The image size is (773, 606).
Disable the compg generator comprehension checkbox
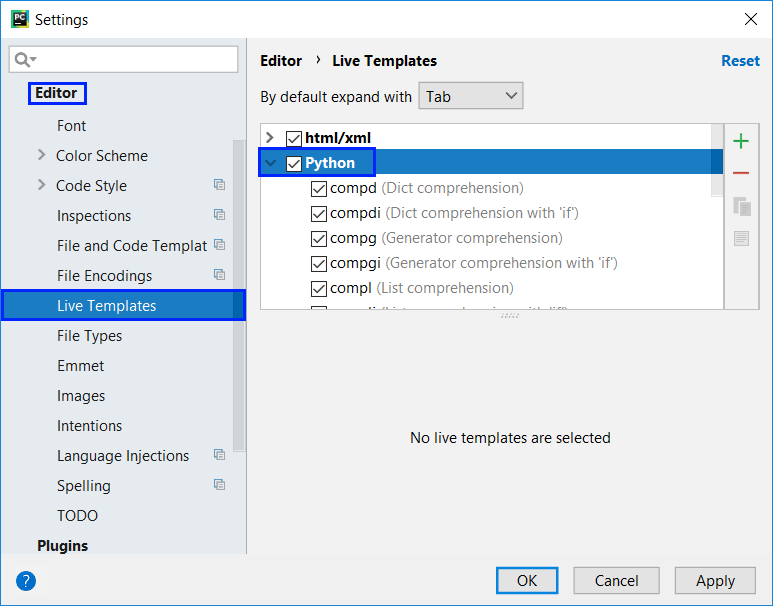pyautogui.click(x=319, y=238)
